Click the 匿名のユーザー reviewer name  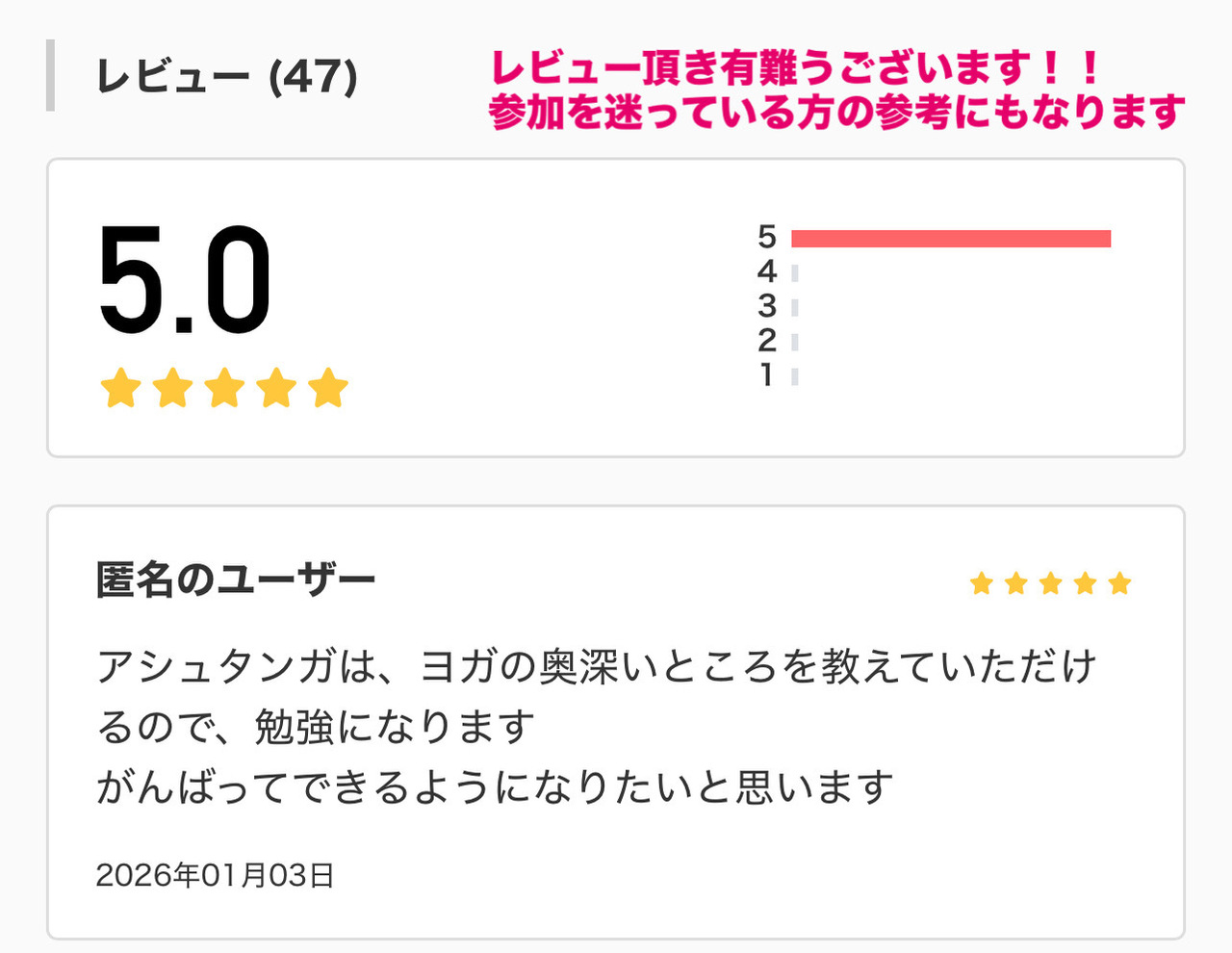coord(236,580)
